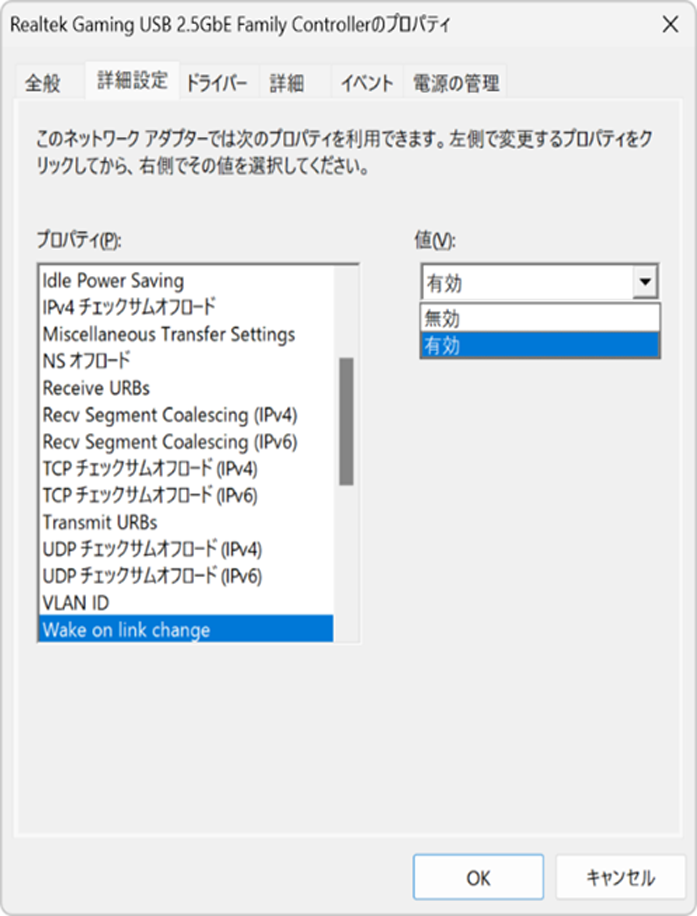The image size is (697, 916).
Task: Click the property list scrollbar thumb
Action: coord(346,421)
